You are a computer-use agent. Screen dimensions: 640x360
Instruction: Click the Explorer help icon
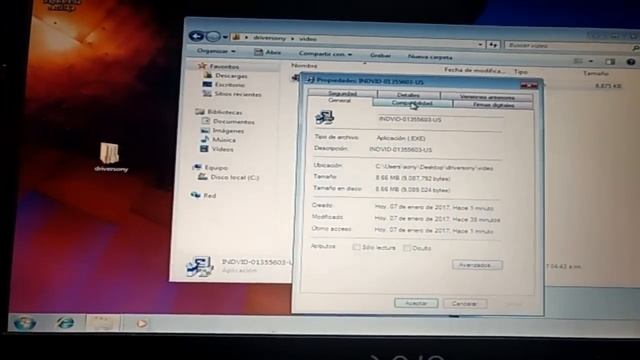(631, 62)
